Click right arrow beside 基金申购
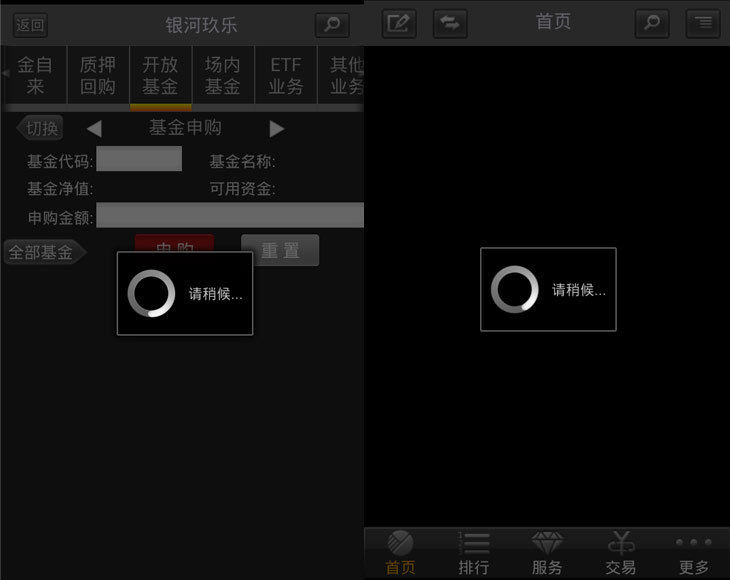730x580 pixels. click(277, 128)
